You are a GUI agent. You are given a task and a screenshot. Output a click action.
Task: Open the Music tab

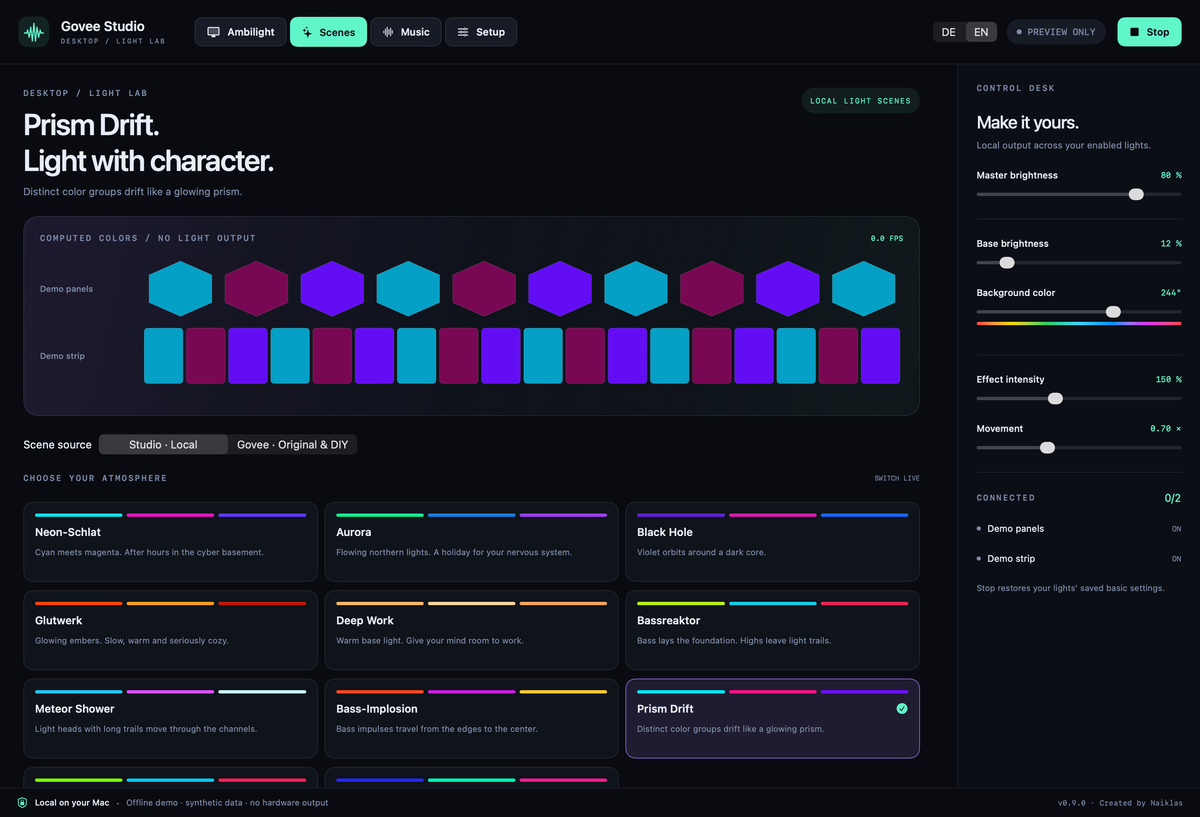pyautogui.click(x=406, y=32)
